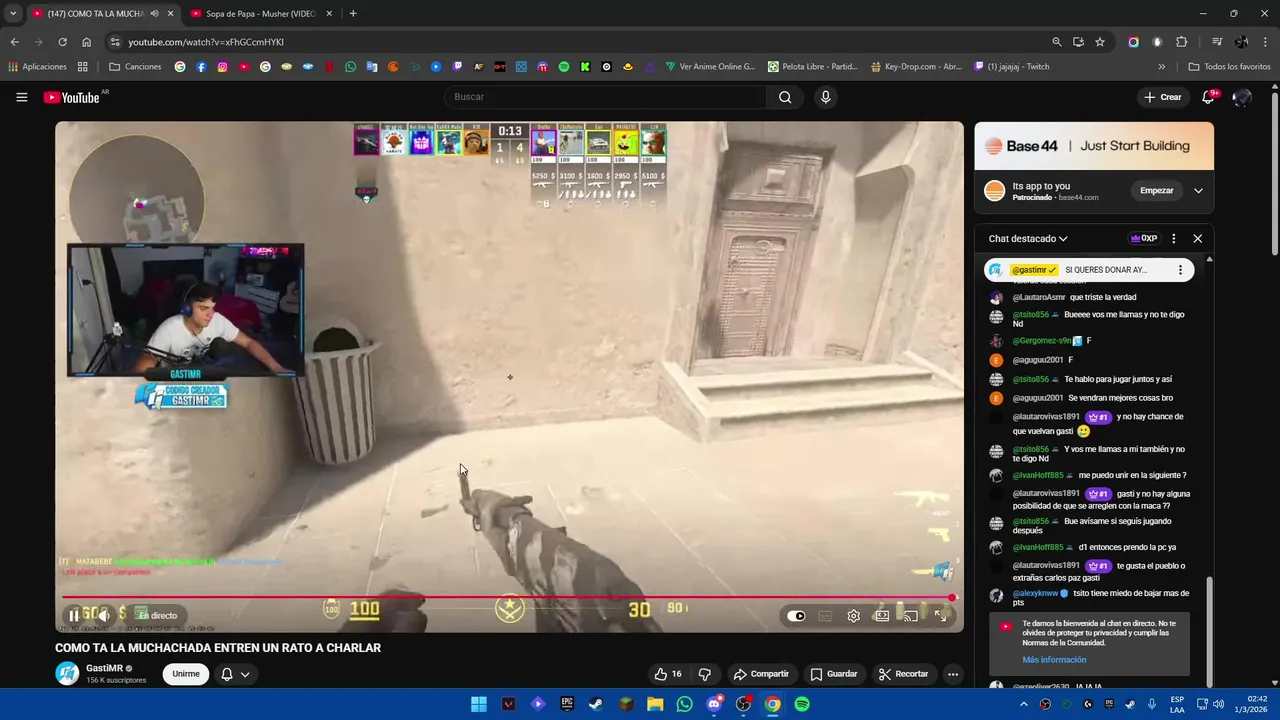This screenshot has width=1280, height=720.
Task: Click the live position scrubber dot
Action: tap(952, 598)
